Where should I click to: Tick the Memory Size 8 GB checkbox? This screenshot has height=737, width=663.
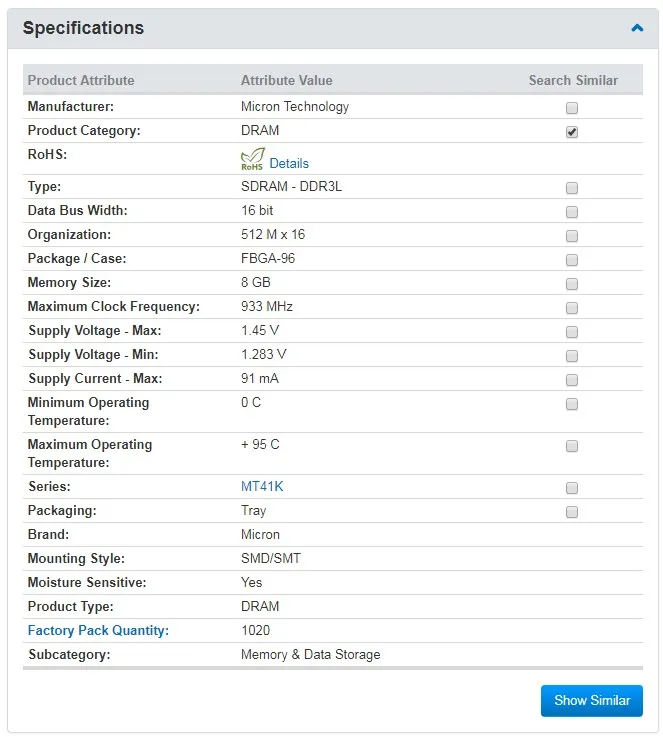point(572,284)
